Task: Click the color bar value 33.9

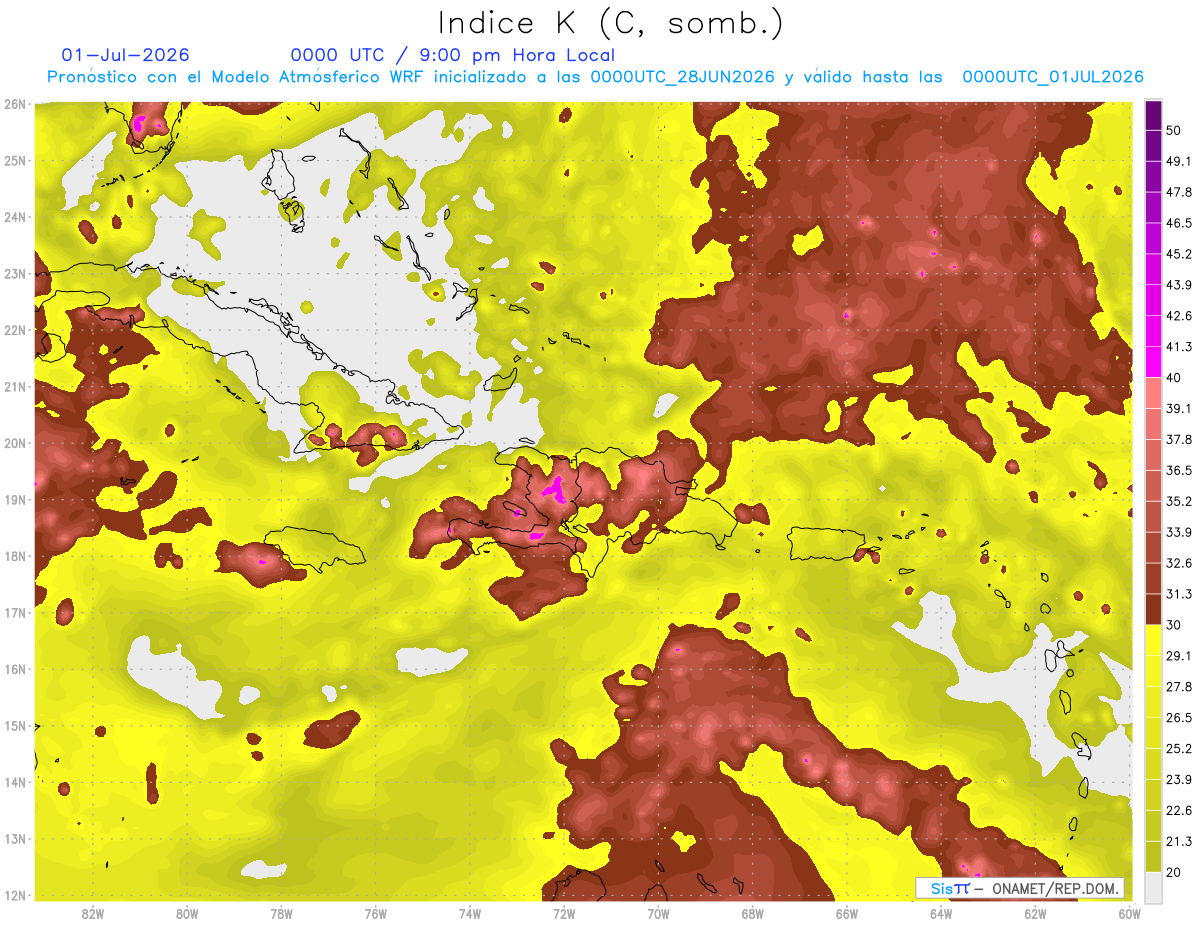Action: pos(1178,532)
